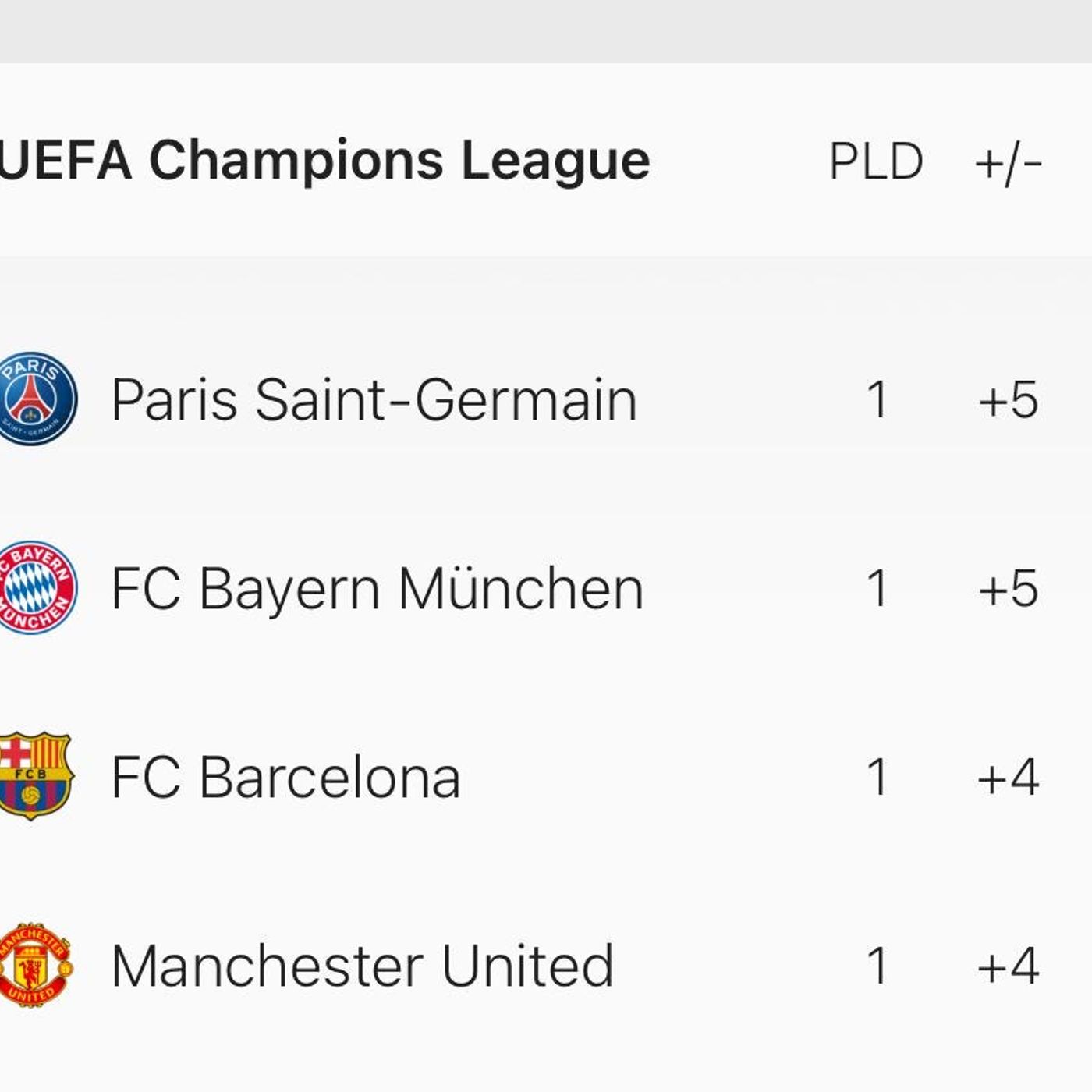
Task: Click Paris Saint-Germain's +5 goal difference
Action: (1008, 400)
